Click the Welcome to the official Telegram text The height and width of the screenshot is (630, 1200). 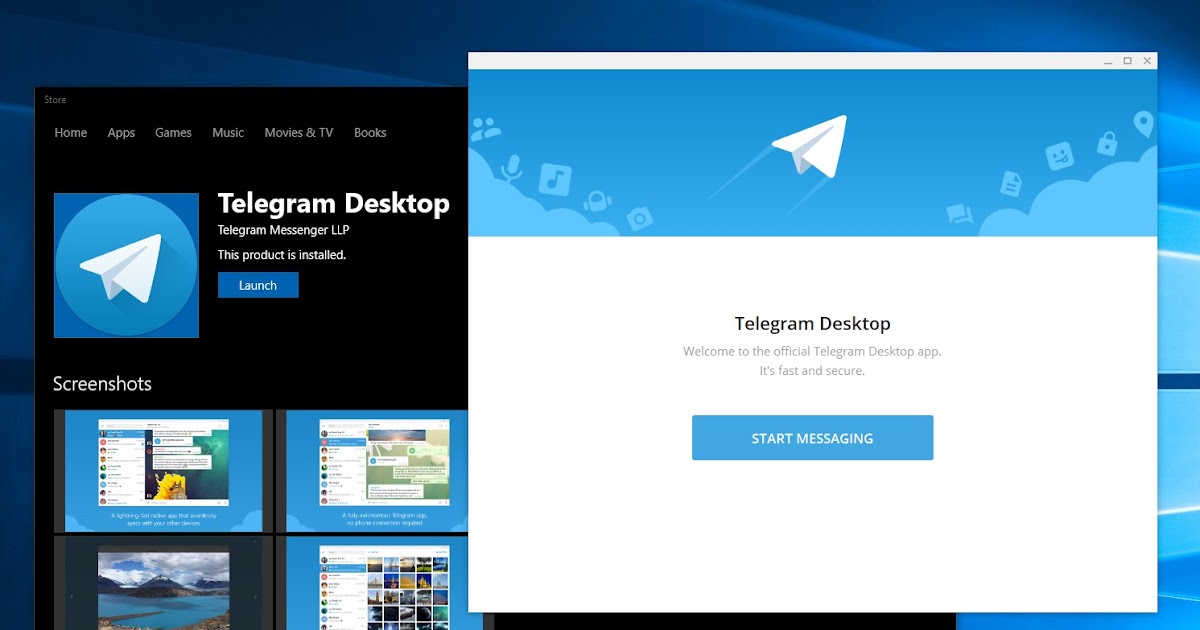pyautogui.click(x=812, y=351)
